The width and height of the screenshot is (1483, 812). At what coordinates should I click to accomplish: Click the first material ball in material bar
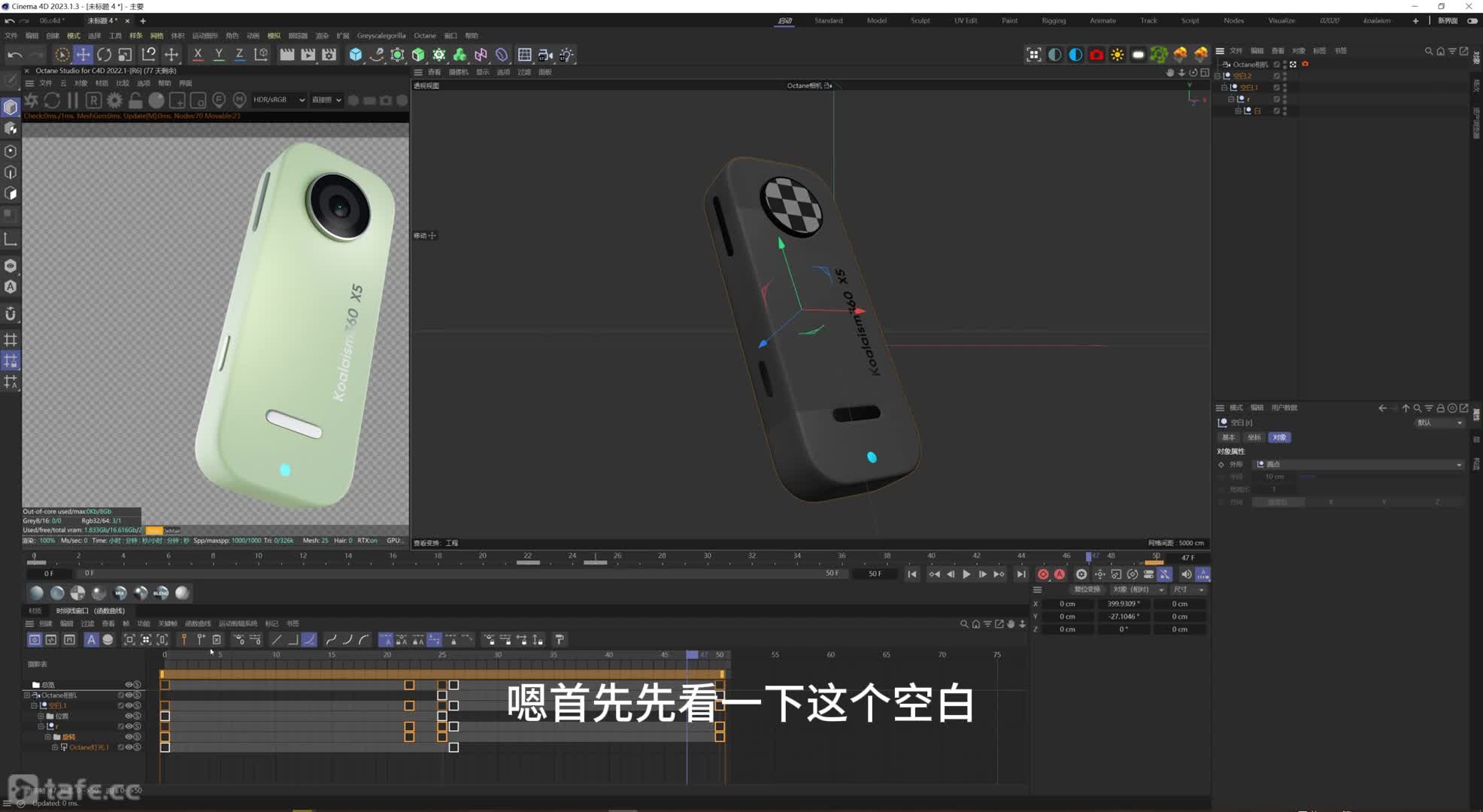36,593
